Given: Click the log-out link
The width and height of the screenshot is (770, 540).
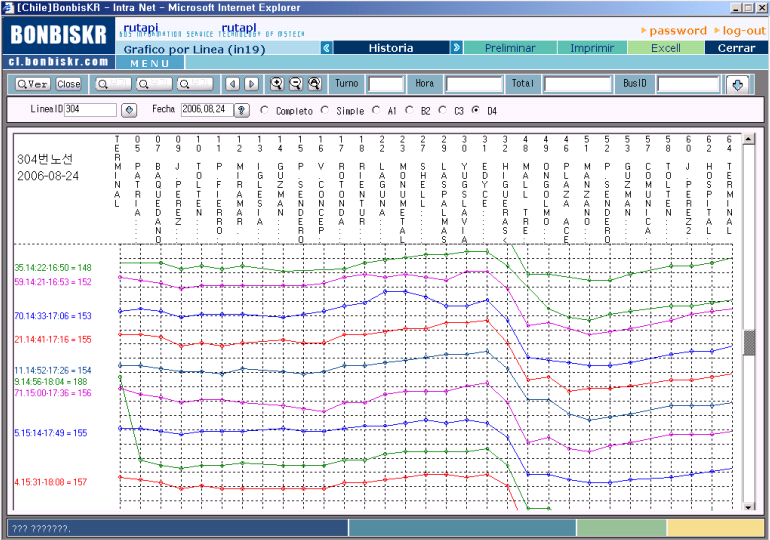Looking at the screenshot, I should [x=744, y=31].
